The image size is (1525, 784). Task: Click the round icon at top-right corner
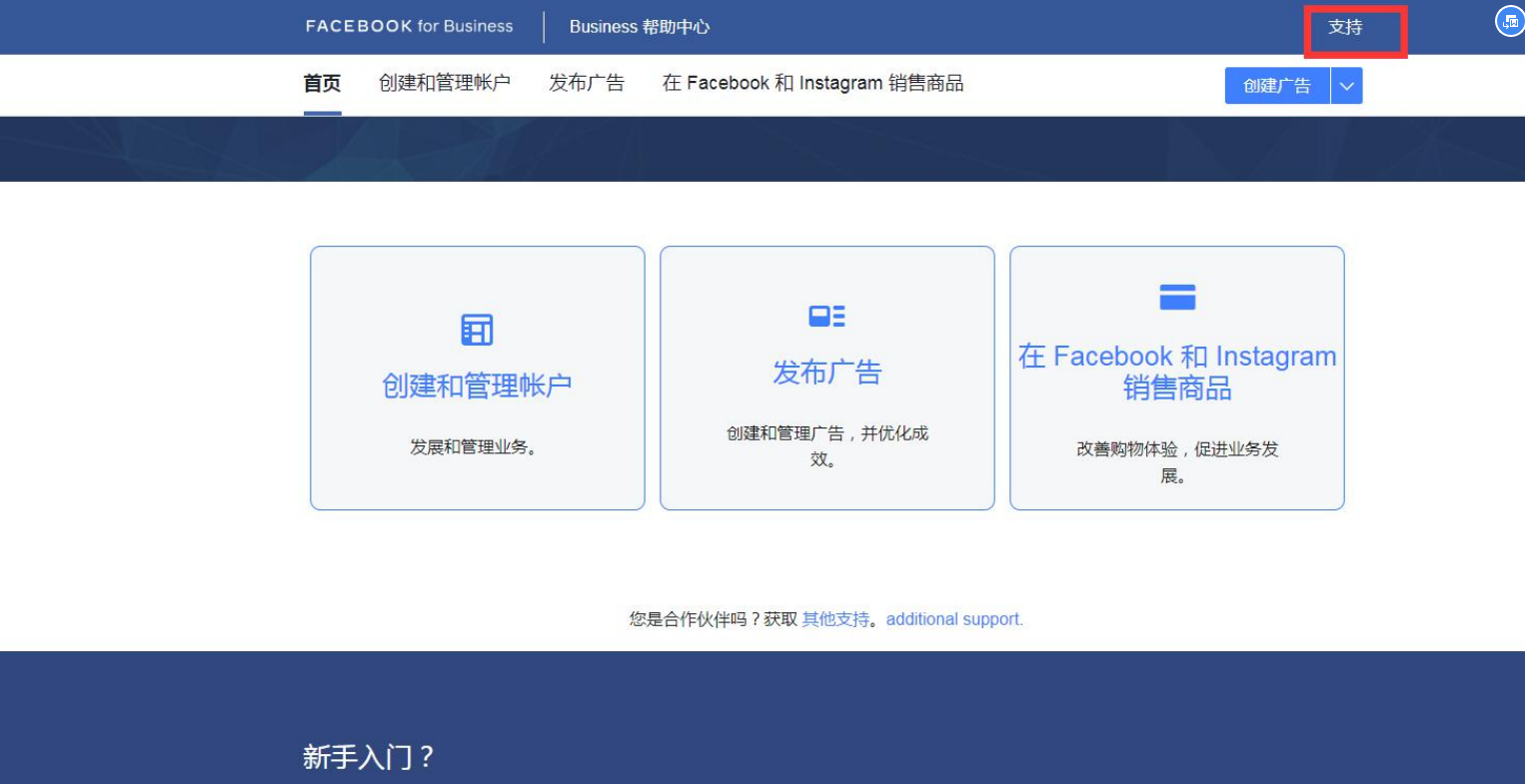click(x=1510, y=21)
